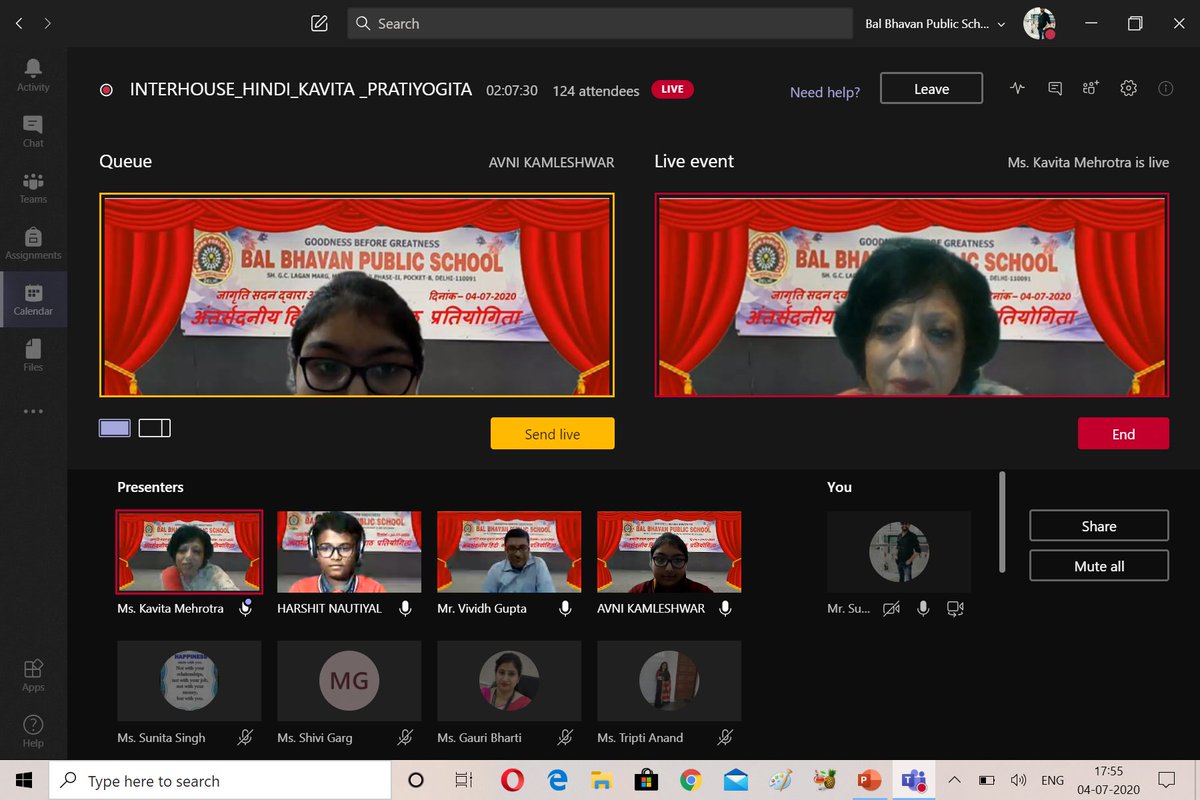1200x800 pixels.
Task: Toggle your own camera off icon
Action: pyautogui.click(x=891, y=608)
